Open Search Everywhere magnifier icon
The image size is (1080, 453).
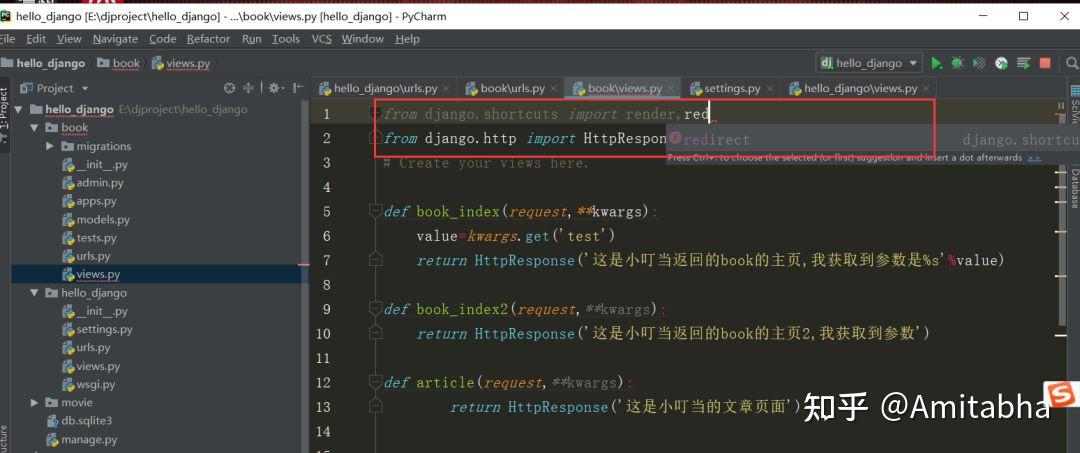point(1072,63)
